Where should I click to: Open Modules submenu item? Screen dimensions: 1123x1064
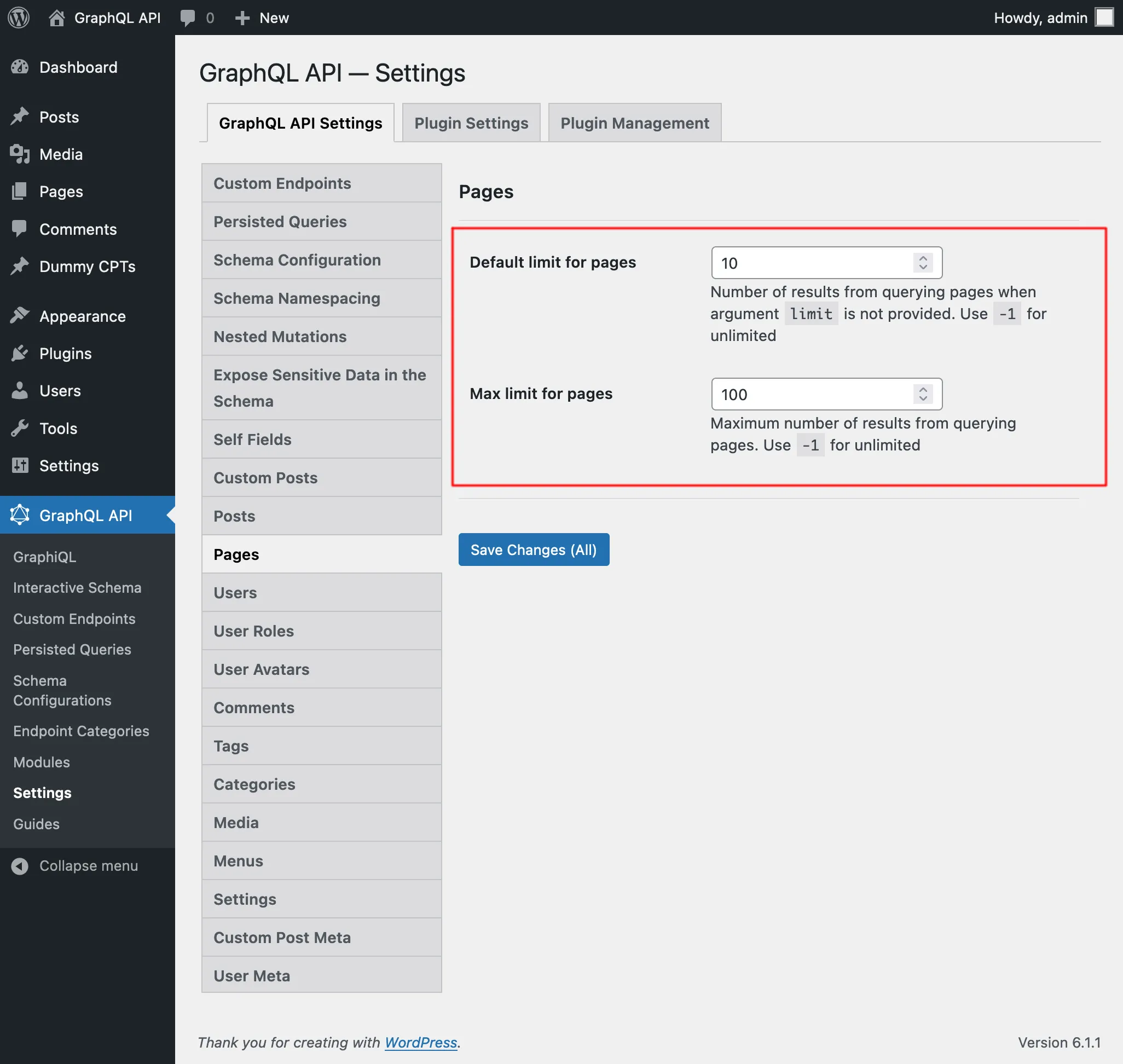[42, 762]
